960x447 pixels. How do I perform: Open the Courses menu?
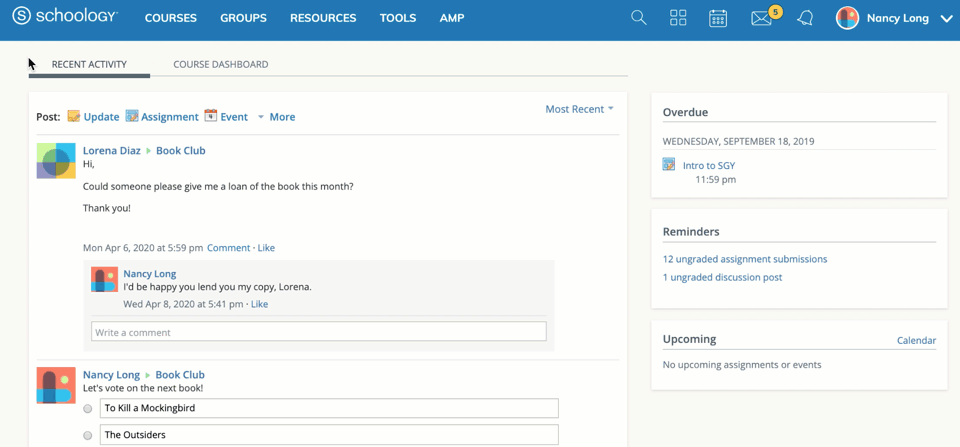coord(170,18)
